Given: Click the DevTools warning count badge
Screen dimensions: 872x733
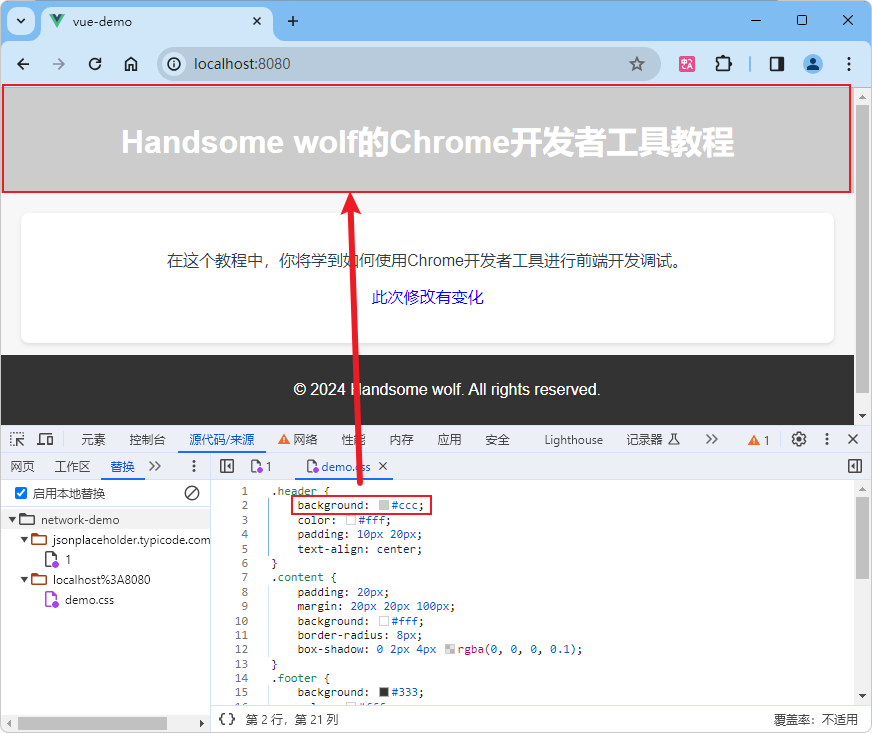Looking at the screenshot, I should tap(759, 440).
